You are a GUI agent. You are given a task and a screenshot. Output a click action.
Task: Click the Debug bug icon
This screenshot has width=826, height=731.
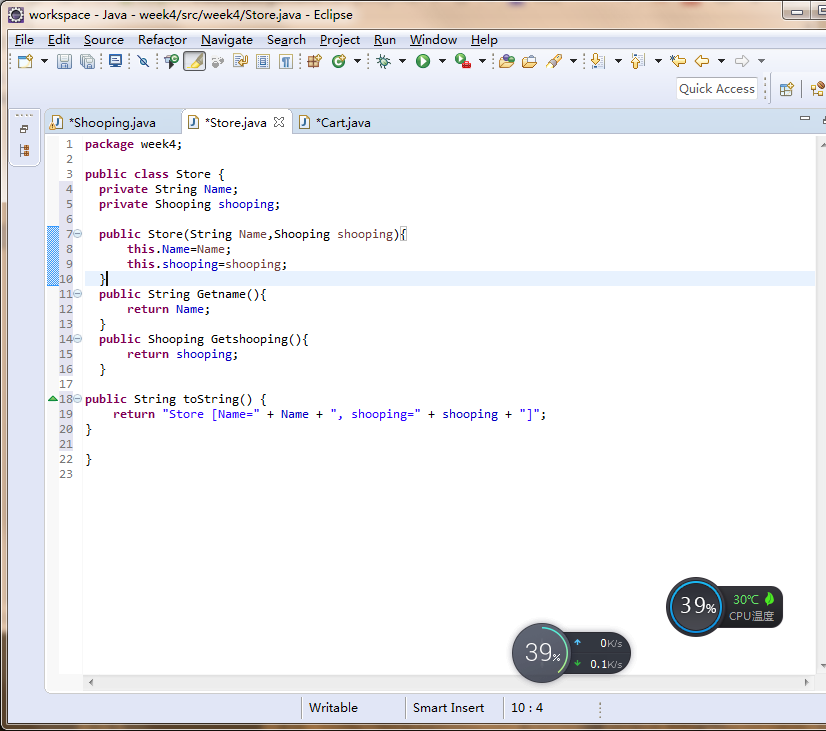pyautogui.click(x=384, y=61)
